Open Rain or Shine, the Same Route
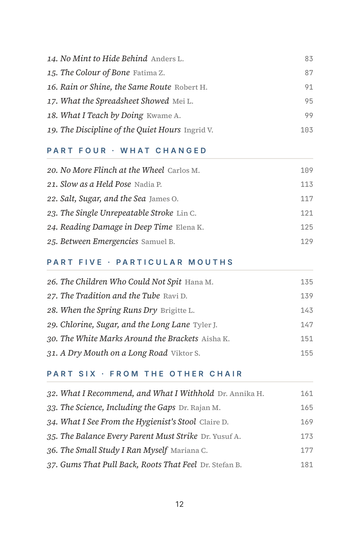360x540 pixels. pos(179,87)
